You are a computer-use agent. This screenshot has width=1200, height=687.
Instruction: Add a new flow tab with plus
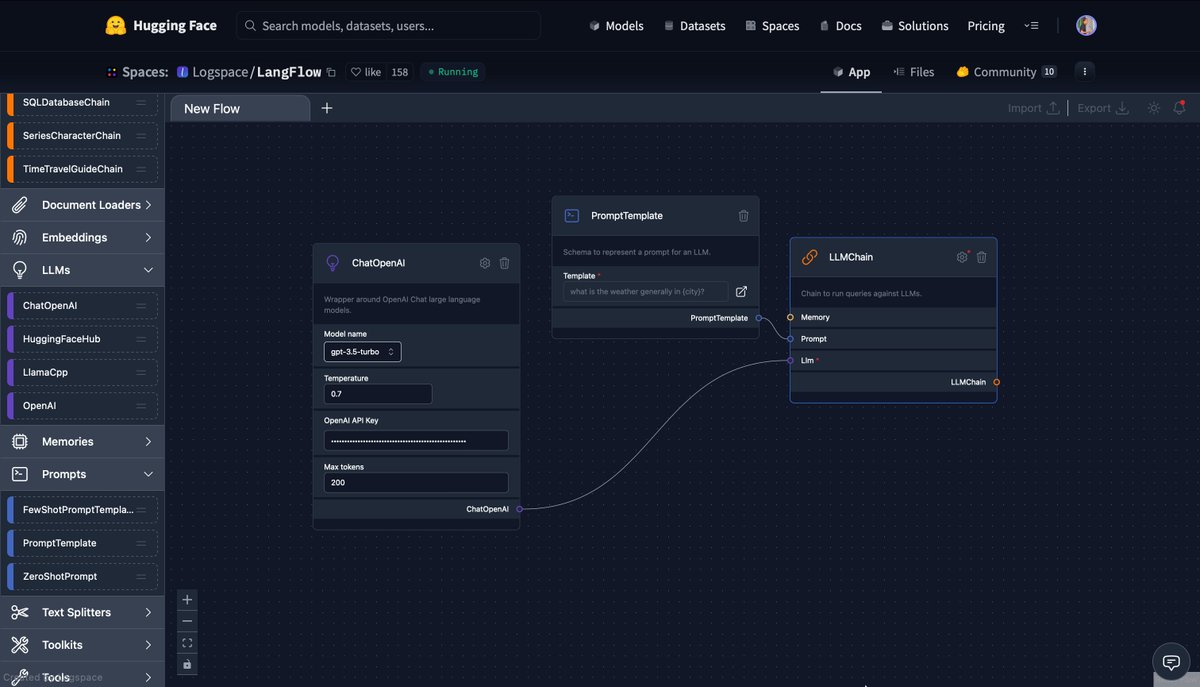coord(327,108)
